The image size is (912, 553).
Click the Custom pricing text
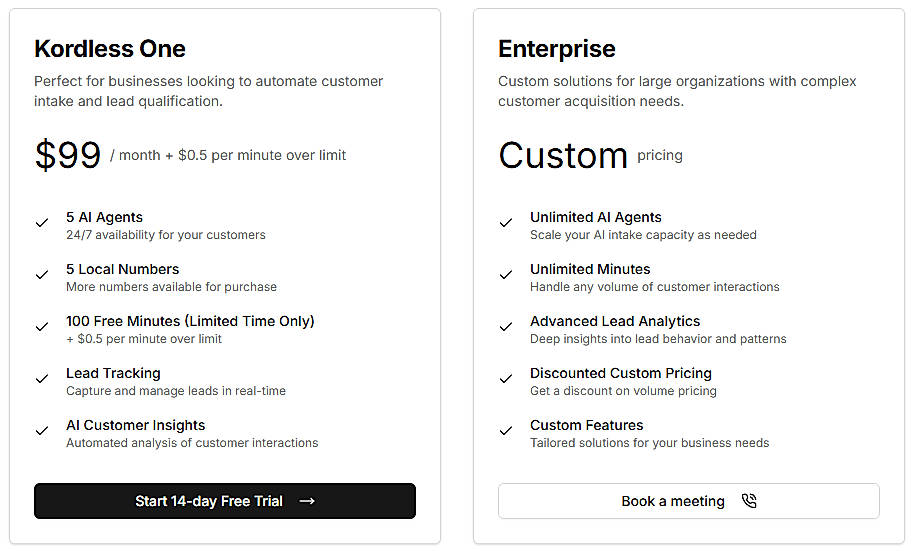point(563,155)
